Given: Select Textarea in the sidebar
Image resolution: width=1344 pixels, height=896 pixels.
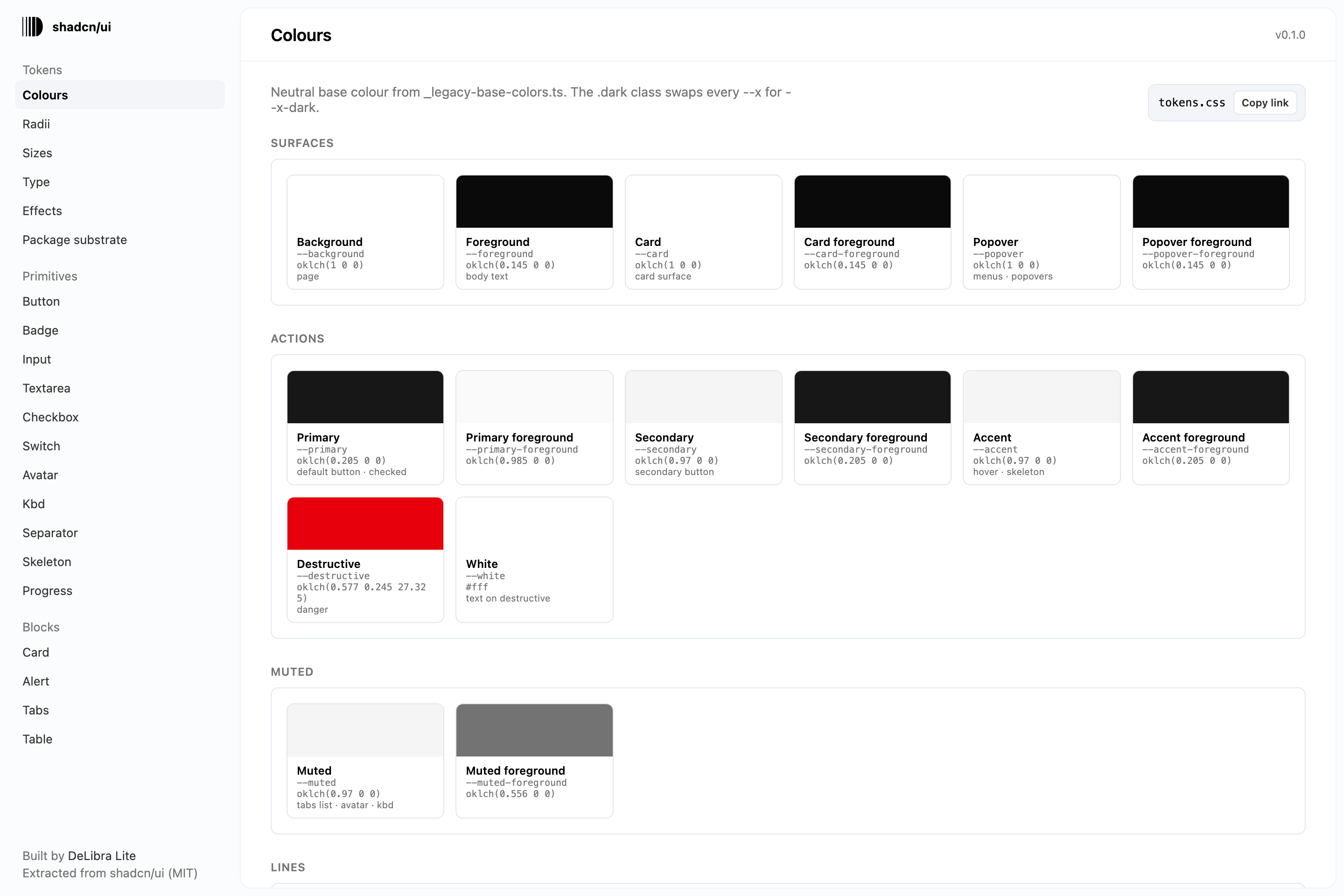Looking at the screenshot, I should 119,388.
